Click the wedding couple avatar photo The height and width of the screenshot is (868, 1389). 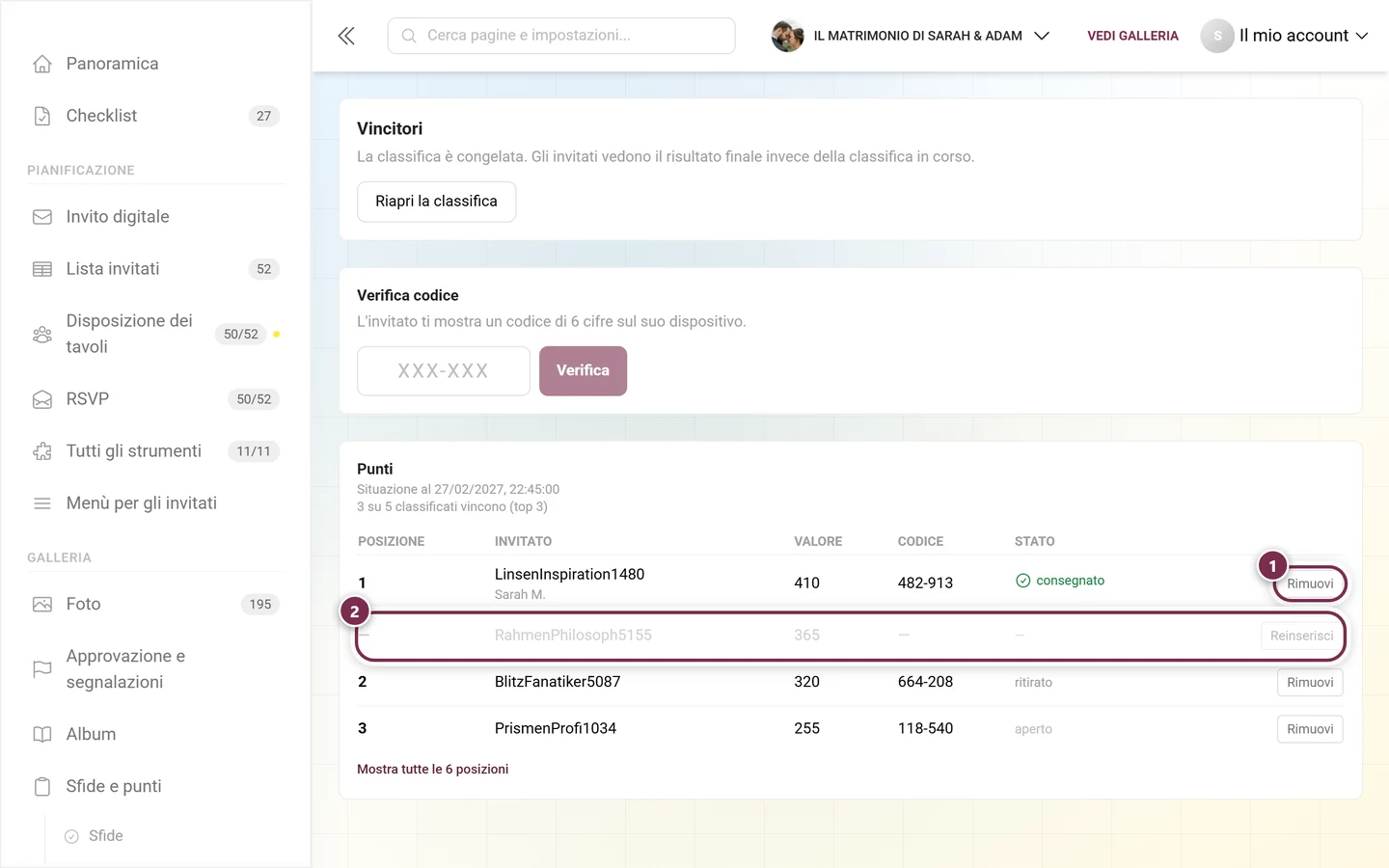tap(788, 36)
